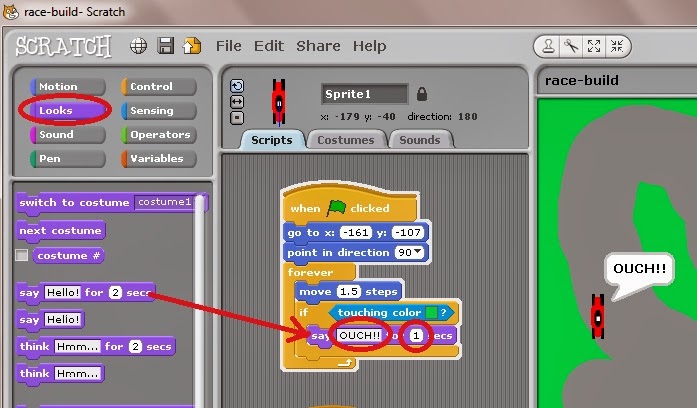
Task: Select the Control block category
Action: [x=159, y=87]
